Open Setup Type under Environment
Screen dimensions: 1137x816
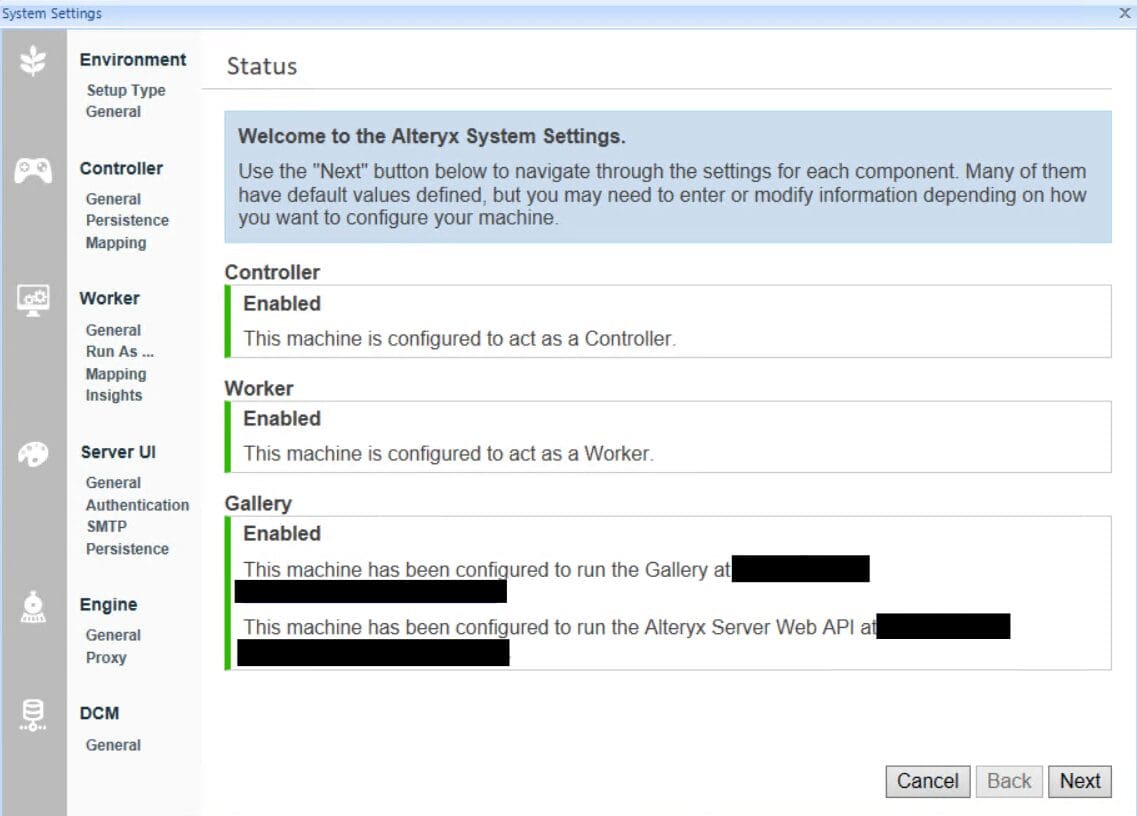click(126, 90)
